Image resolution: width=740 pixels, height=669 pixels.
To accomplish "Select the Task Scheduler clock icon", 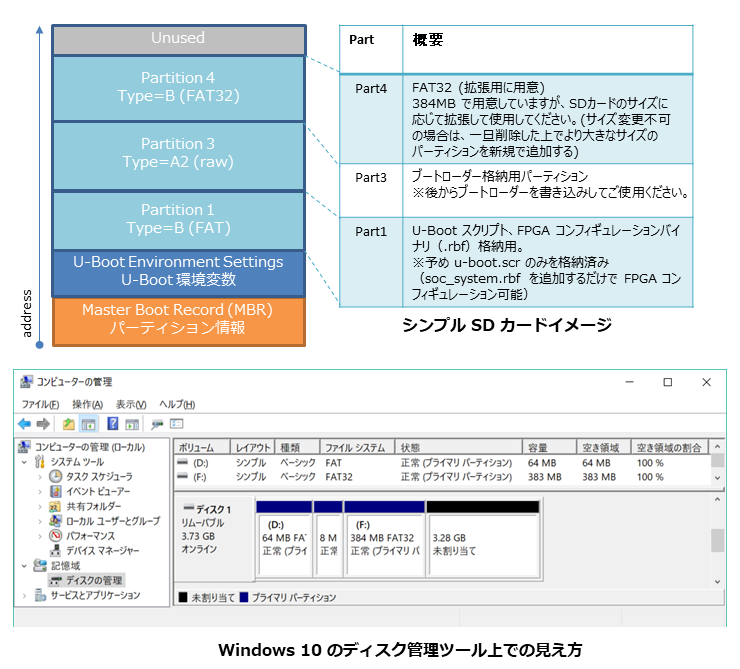I will click(56, 477).
